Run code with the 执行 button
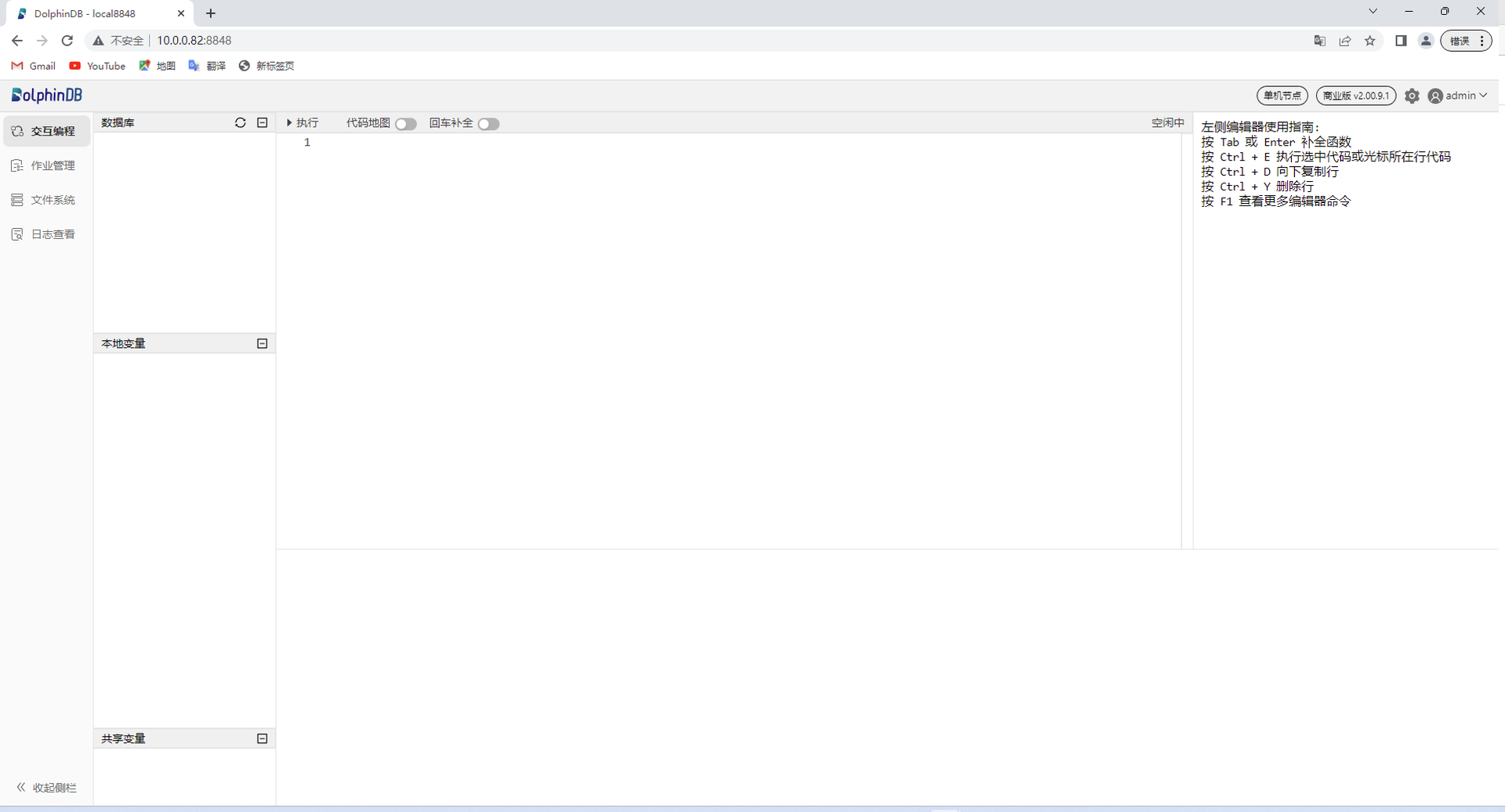 click(x=303, y=123)
